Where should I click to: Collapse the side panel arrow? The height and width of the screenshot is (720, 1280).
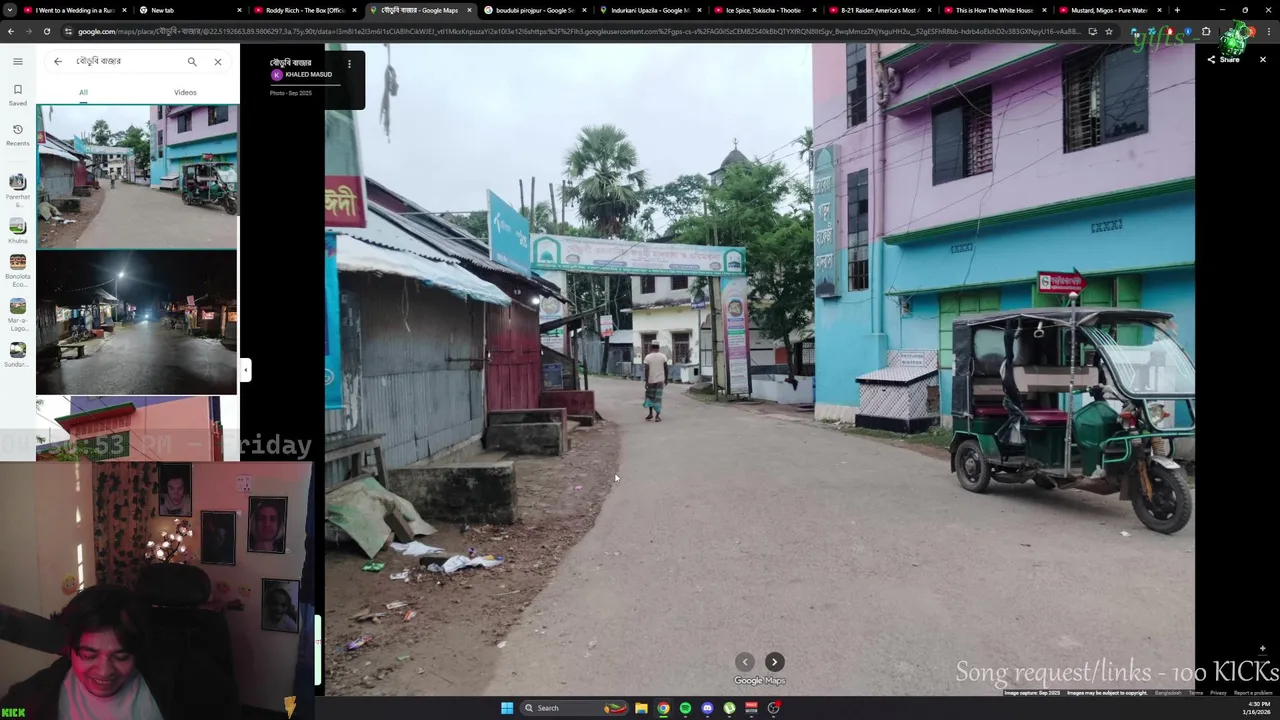point(245,369)
